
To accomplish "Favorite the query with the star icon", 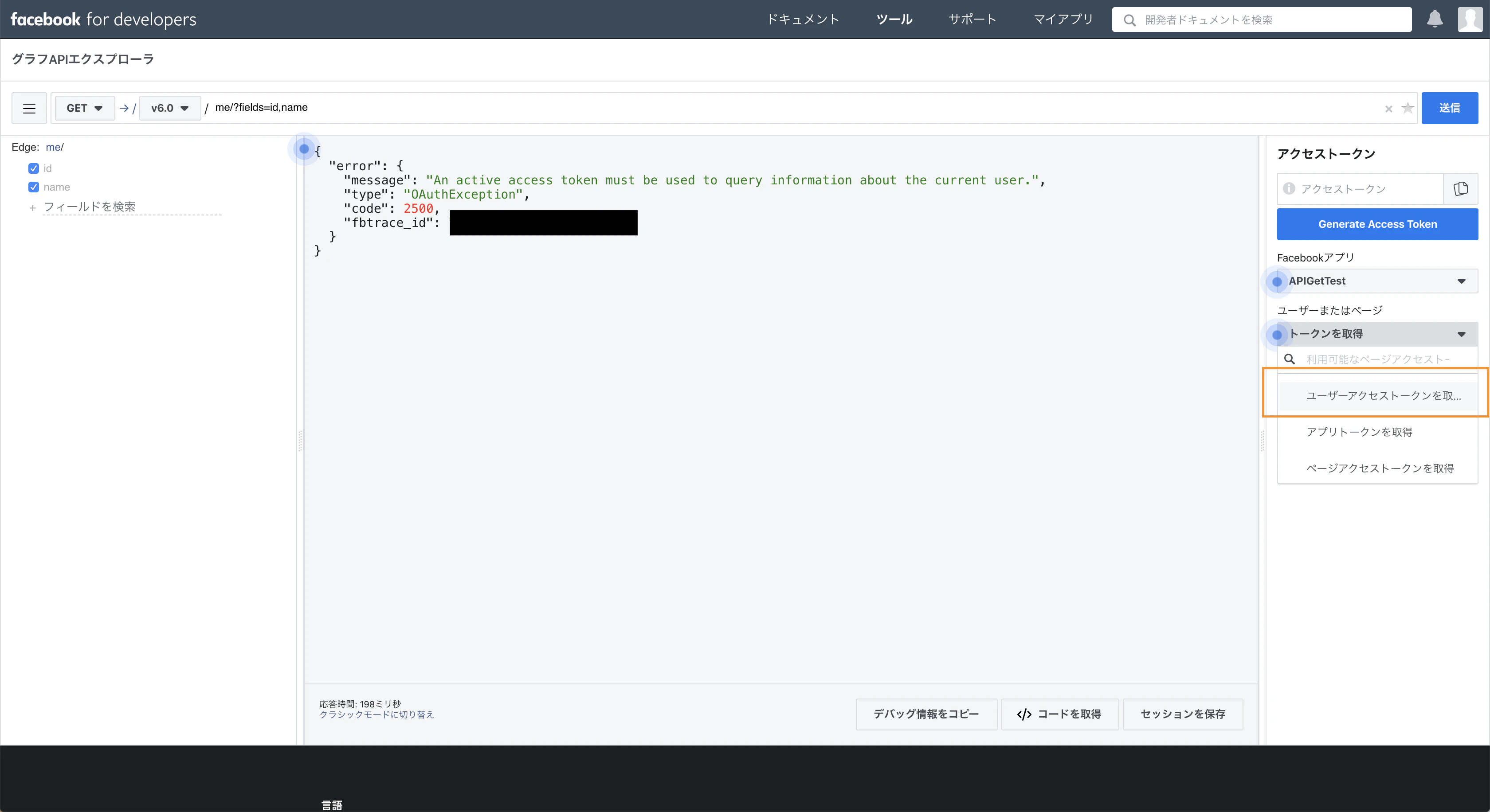I will click(x=1407, y=108).
